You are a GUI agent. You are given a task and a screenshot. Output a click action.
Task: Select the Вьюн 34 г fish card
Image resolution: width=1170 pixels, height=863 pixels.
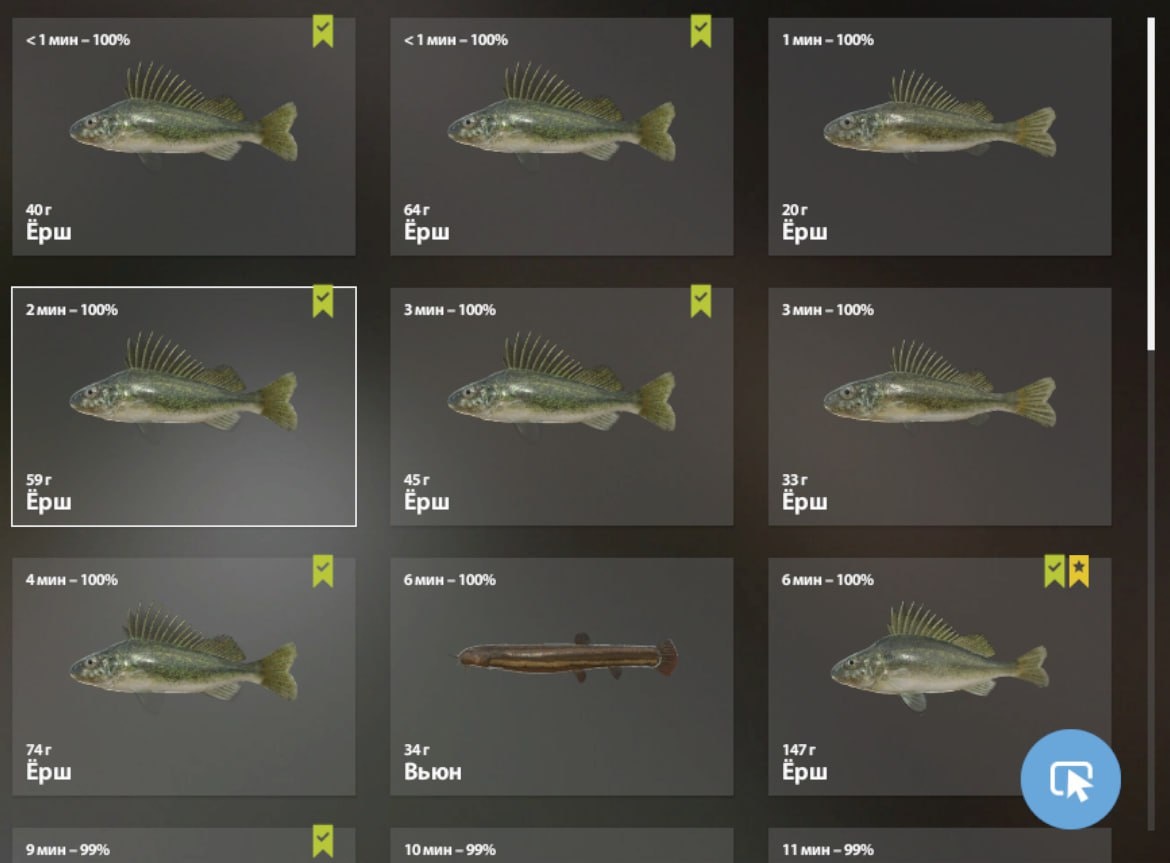coord(561,677)
